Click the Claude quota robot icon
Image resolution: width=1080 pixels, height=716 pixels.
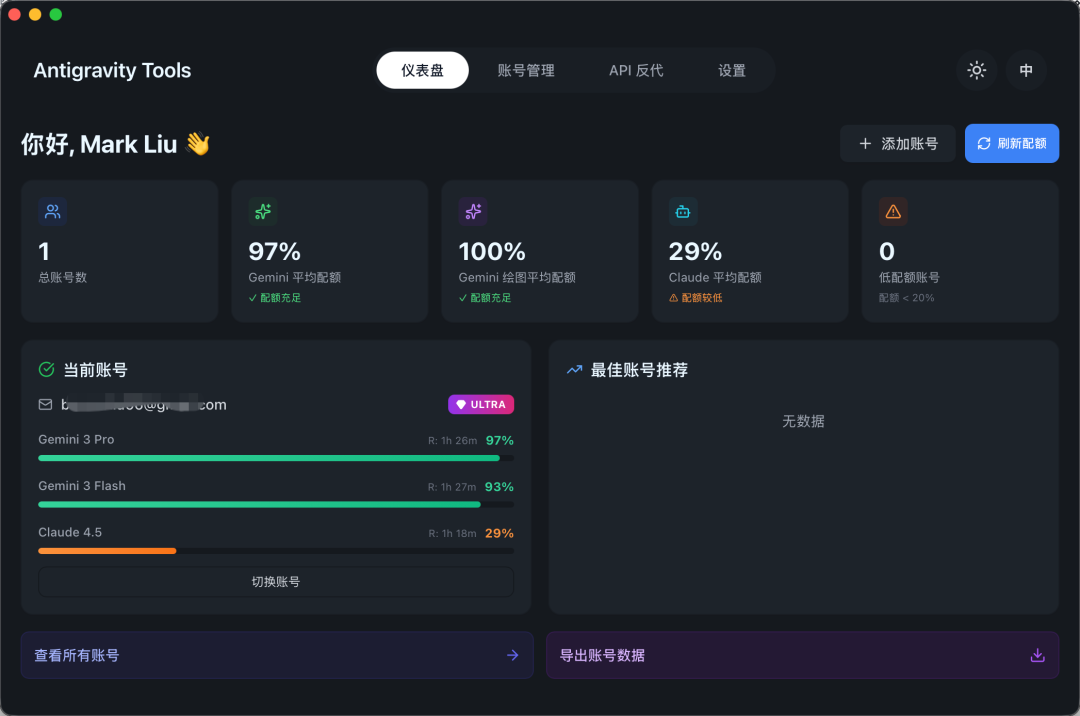(682, 211)
